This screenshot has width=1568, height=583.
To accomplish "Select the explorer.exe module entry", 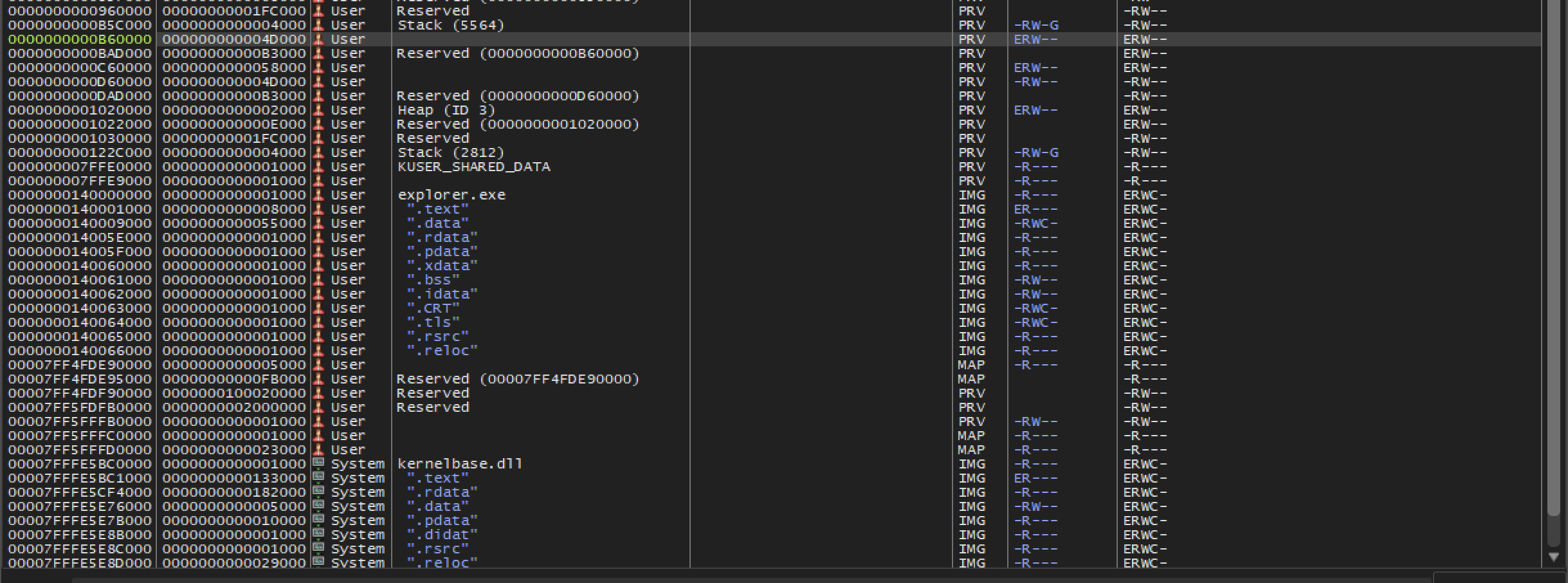I will (451, 195).
